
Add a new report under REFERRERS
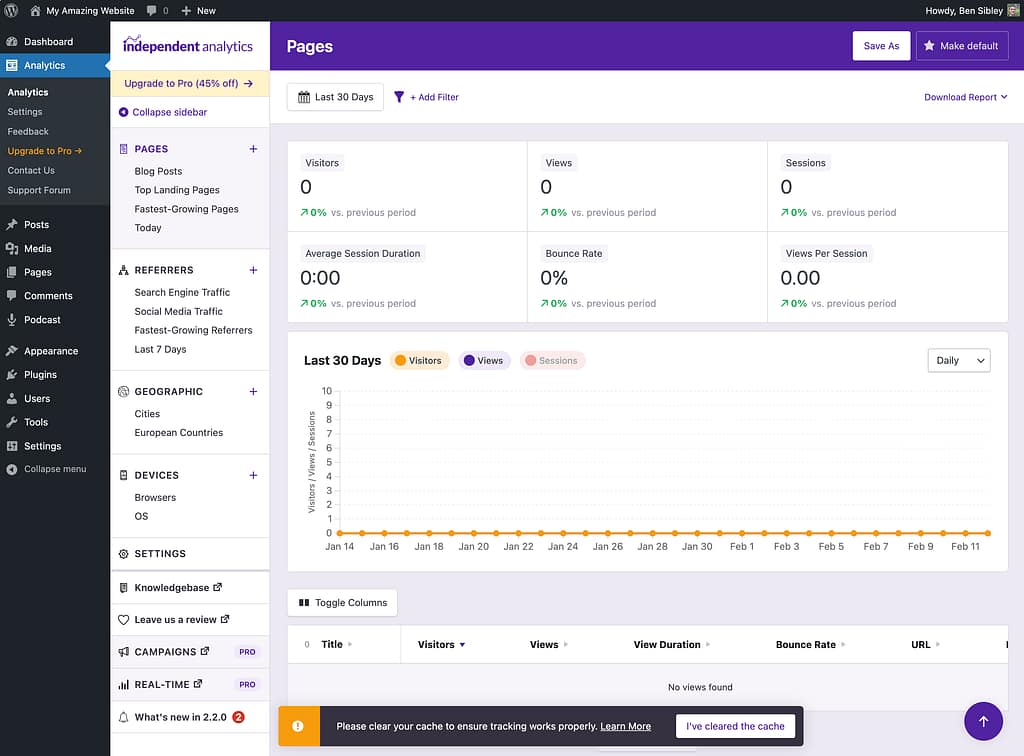[x=253, y=270]
